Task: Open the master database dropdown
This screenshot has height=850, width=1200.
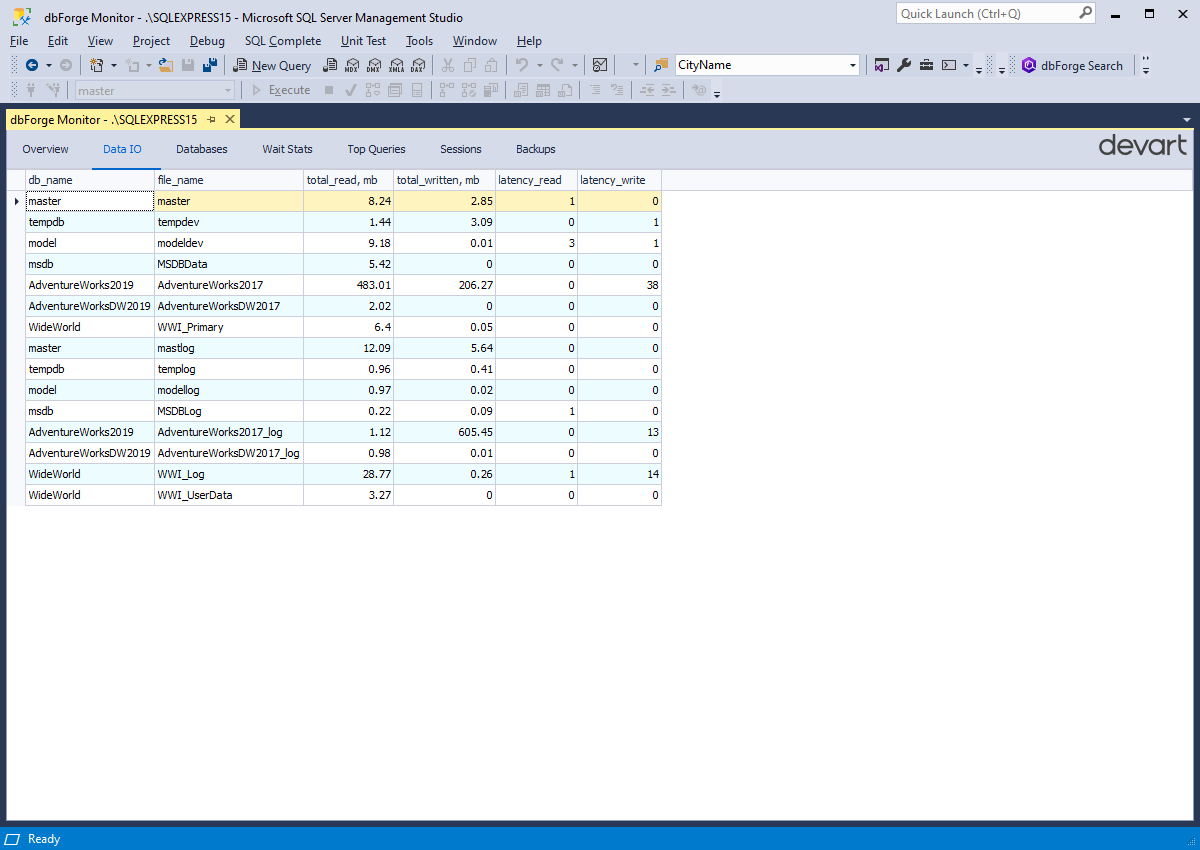Action: pyautogui.click(x=228, y=90)
